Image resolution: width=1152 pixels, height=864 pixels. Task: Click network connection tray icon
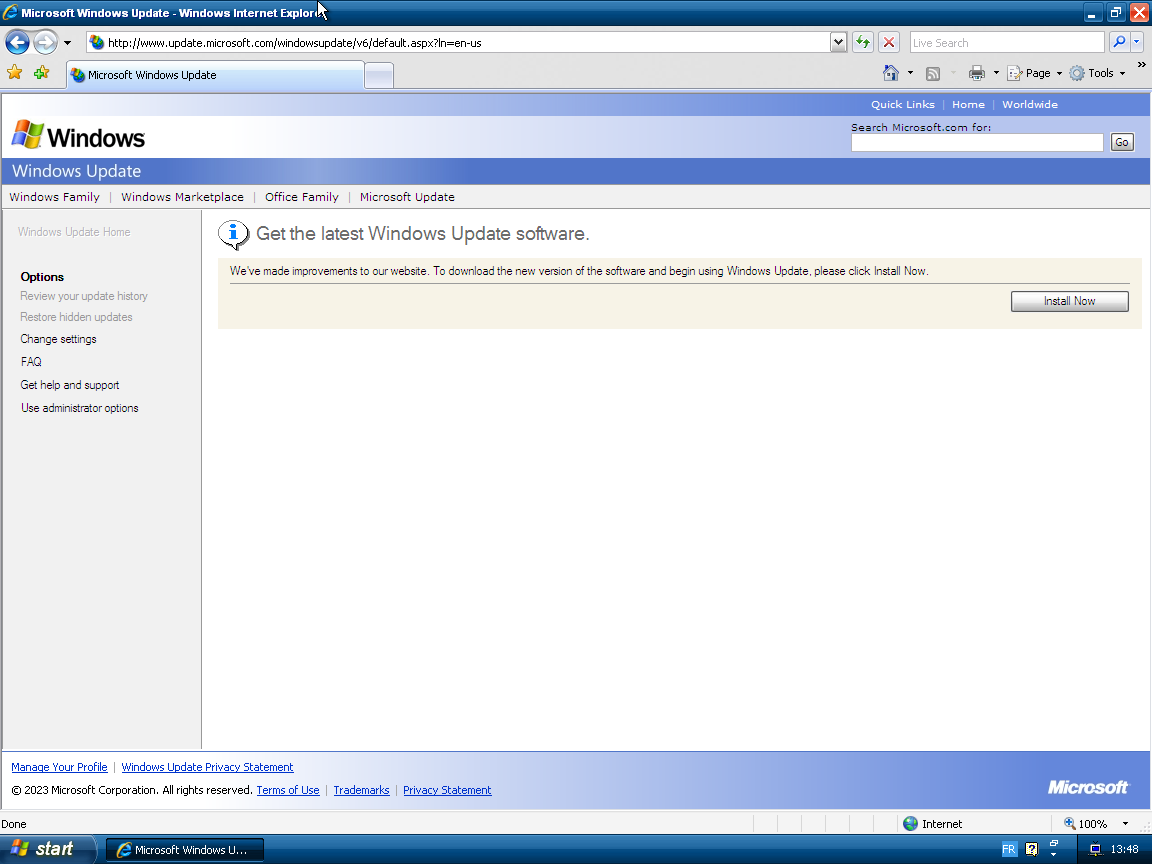coord(1095,849)
